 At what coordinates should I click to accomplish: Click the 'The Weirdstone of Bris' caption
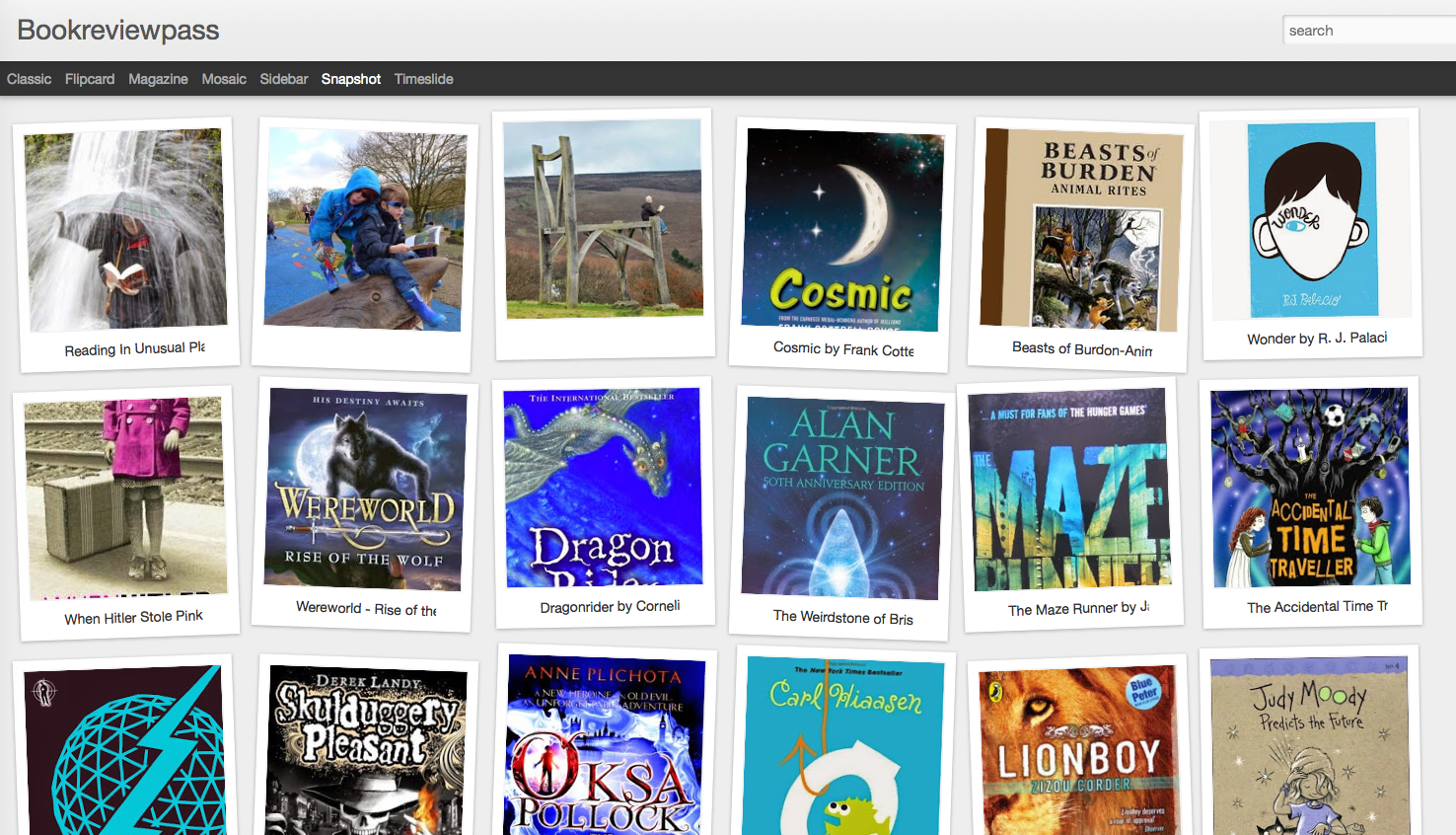click(x=843, y=618)
